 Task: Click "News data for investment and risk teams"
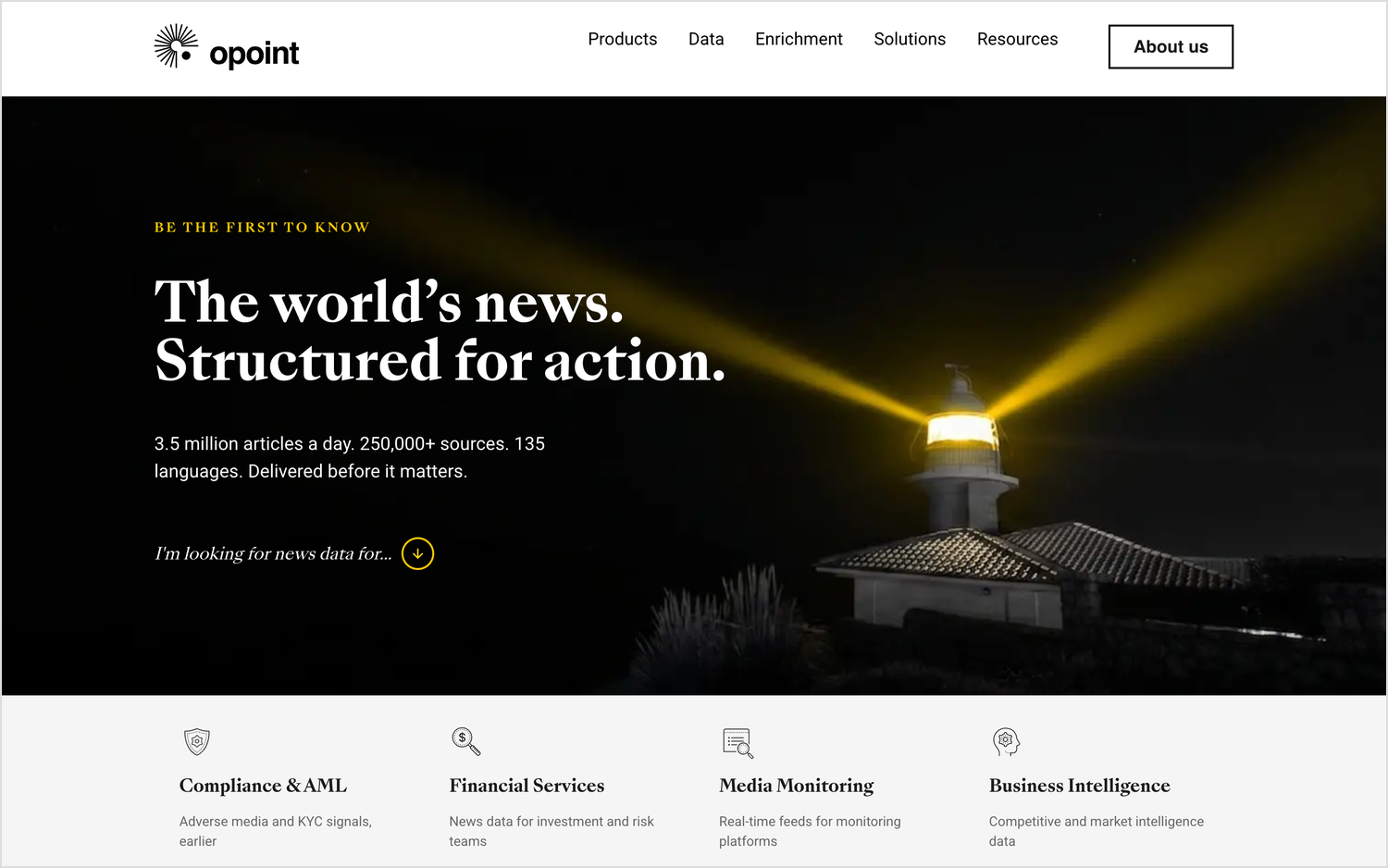point(551,831)
